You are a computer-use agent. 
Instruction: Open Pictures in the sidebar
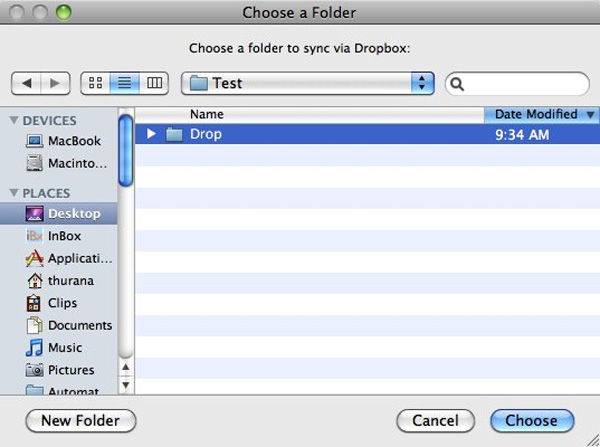point(60,370)
